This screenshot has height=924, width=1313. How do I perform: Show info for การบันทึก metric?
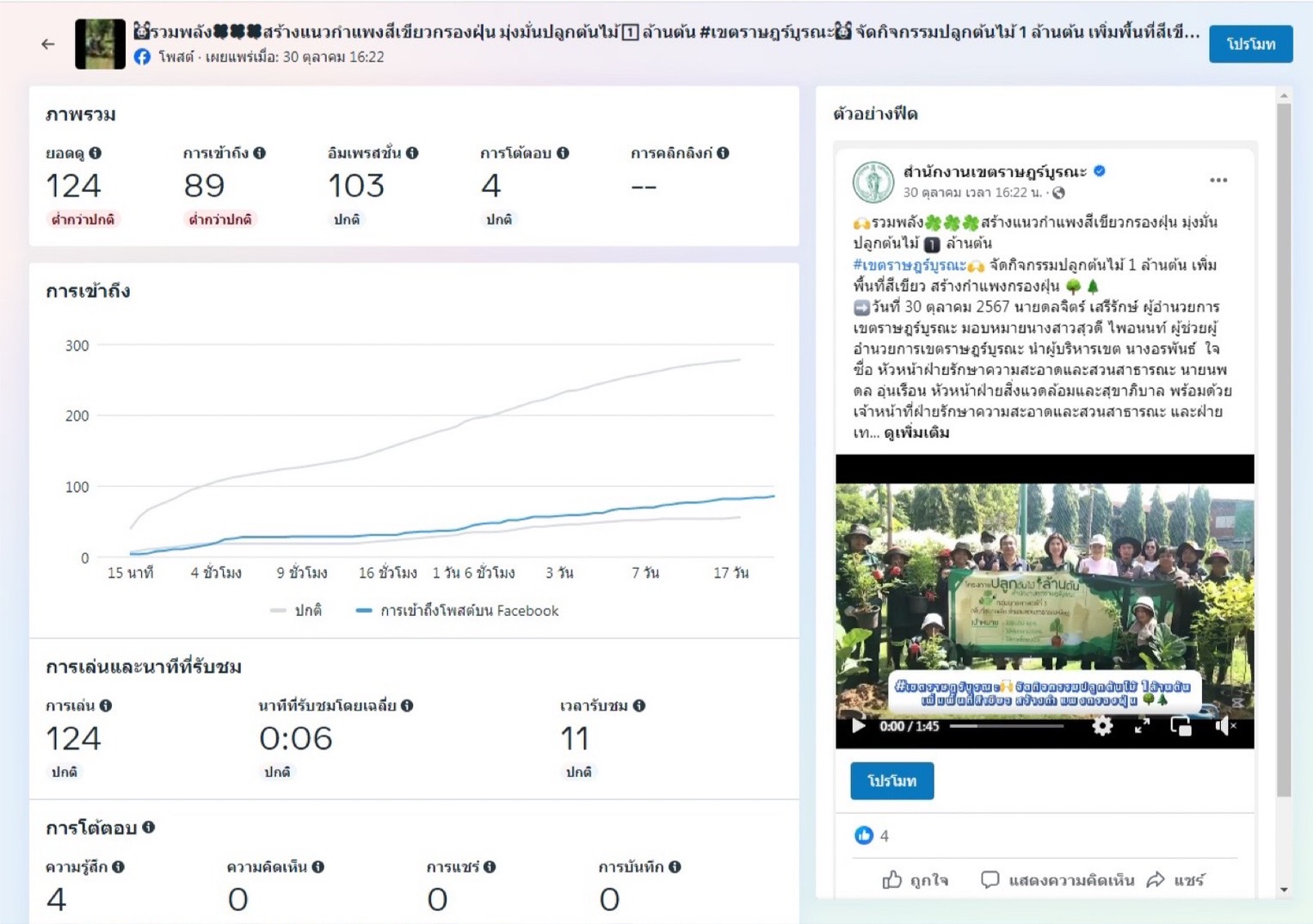675,867
